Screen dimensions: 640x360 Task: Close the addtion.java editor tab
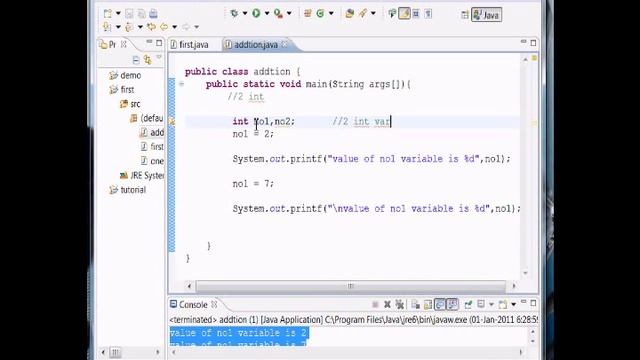pos(284,44)
